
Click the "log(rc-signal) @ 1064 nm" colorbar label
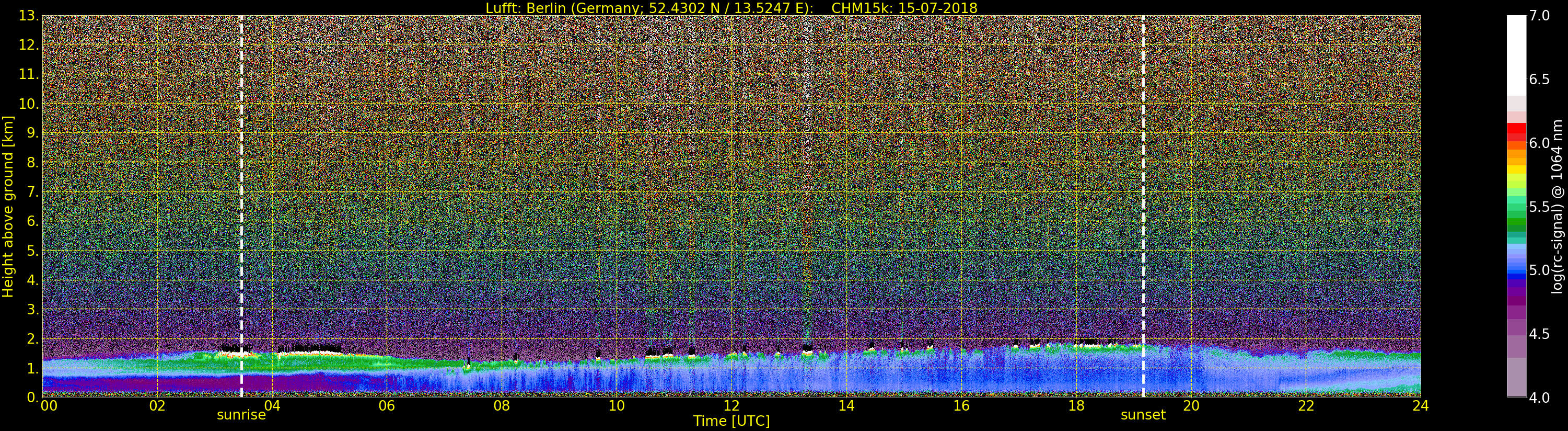[x=1558, y=206]
